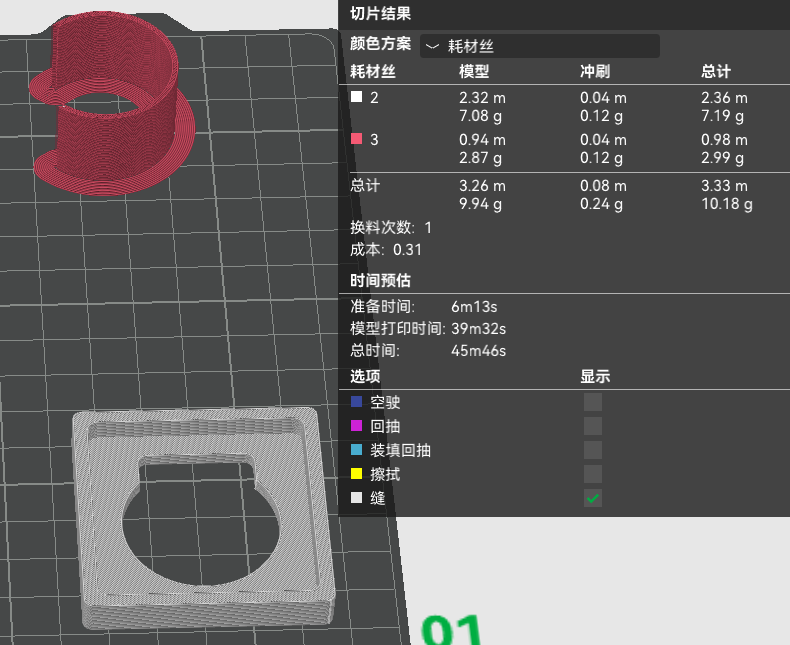Click the filament 3 model length 0.94 m
This screenshot has width=790, height=645.
pyautogui.click(x=482, y=140)
